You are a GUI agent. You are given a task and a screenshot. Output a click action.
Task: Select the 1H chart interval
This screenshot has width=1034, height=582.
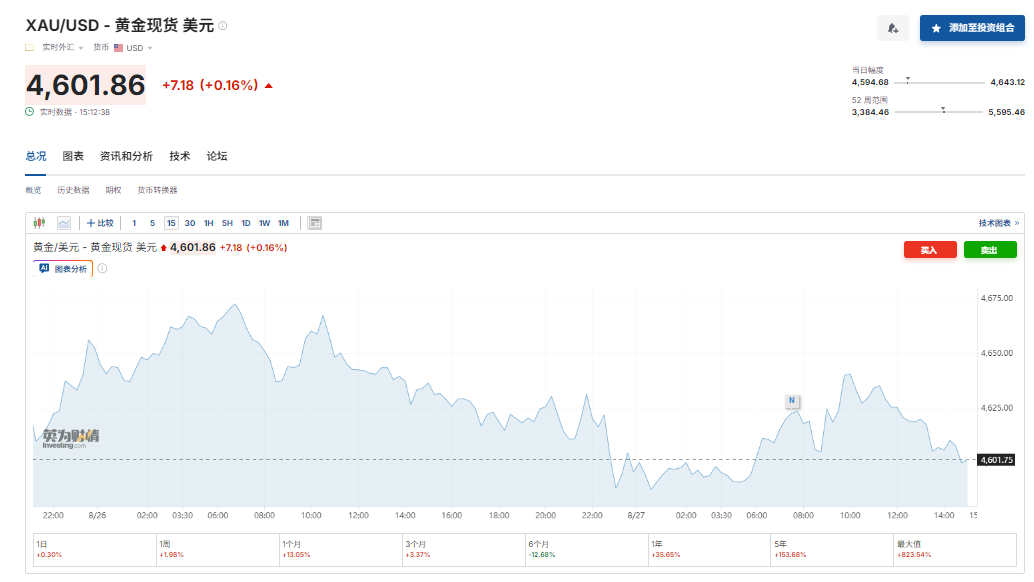tap(208, 223)
